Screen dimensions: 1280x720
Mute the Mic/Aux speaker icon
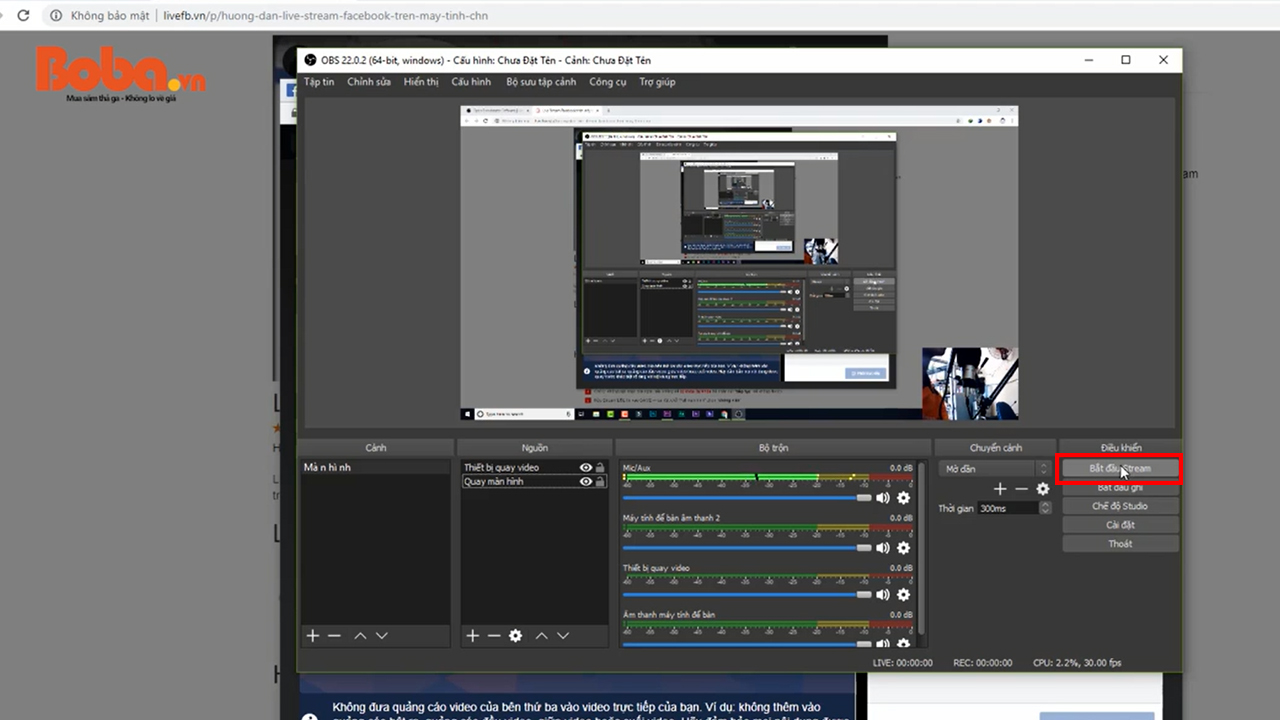point(883,498)
